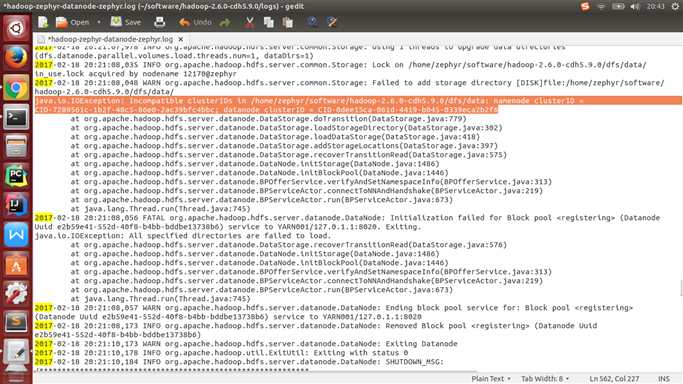Click the 'Removed Block pool' INFO line
683x384 pixels.
coord(316,330)
